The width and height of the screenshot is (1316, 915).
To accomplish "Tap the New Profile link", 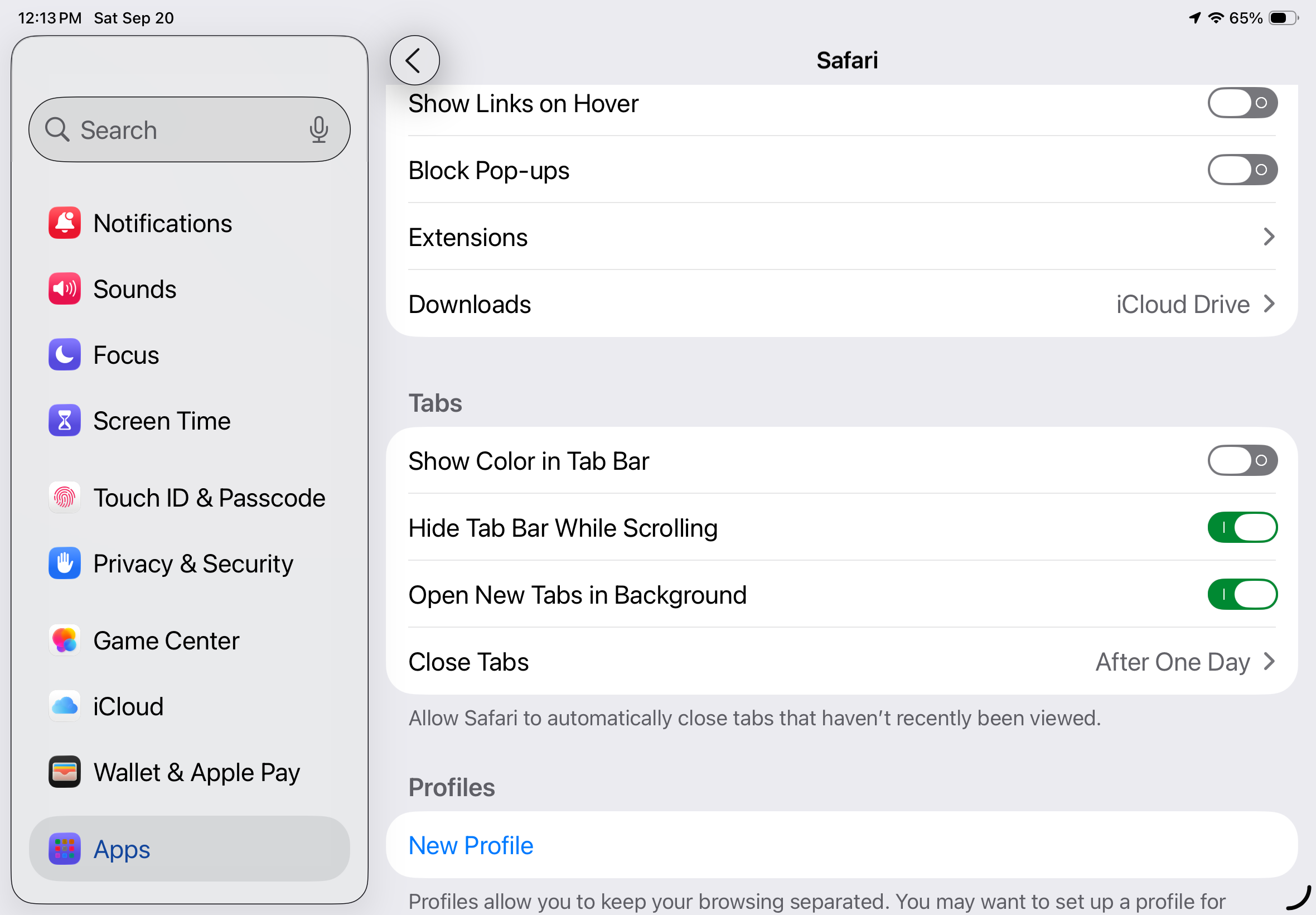I will coord(471,845).
